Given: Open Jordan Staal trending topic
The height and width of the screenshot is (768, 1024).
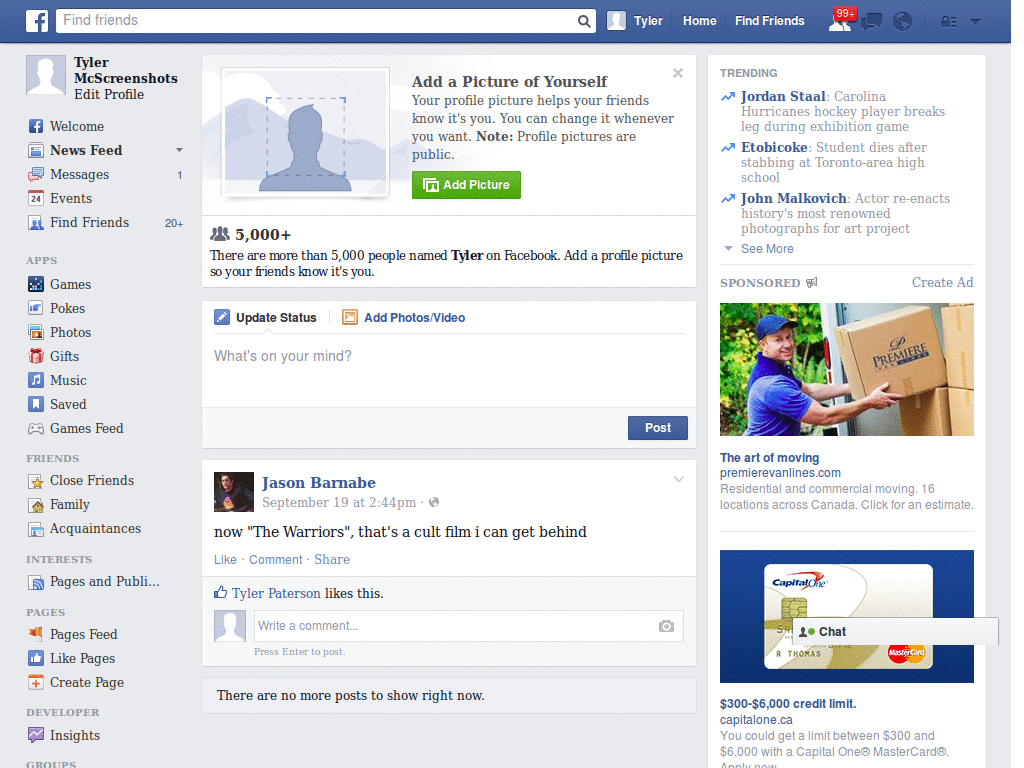Looking at the screenshot, I should tap(783, 96).
